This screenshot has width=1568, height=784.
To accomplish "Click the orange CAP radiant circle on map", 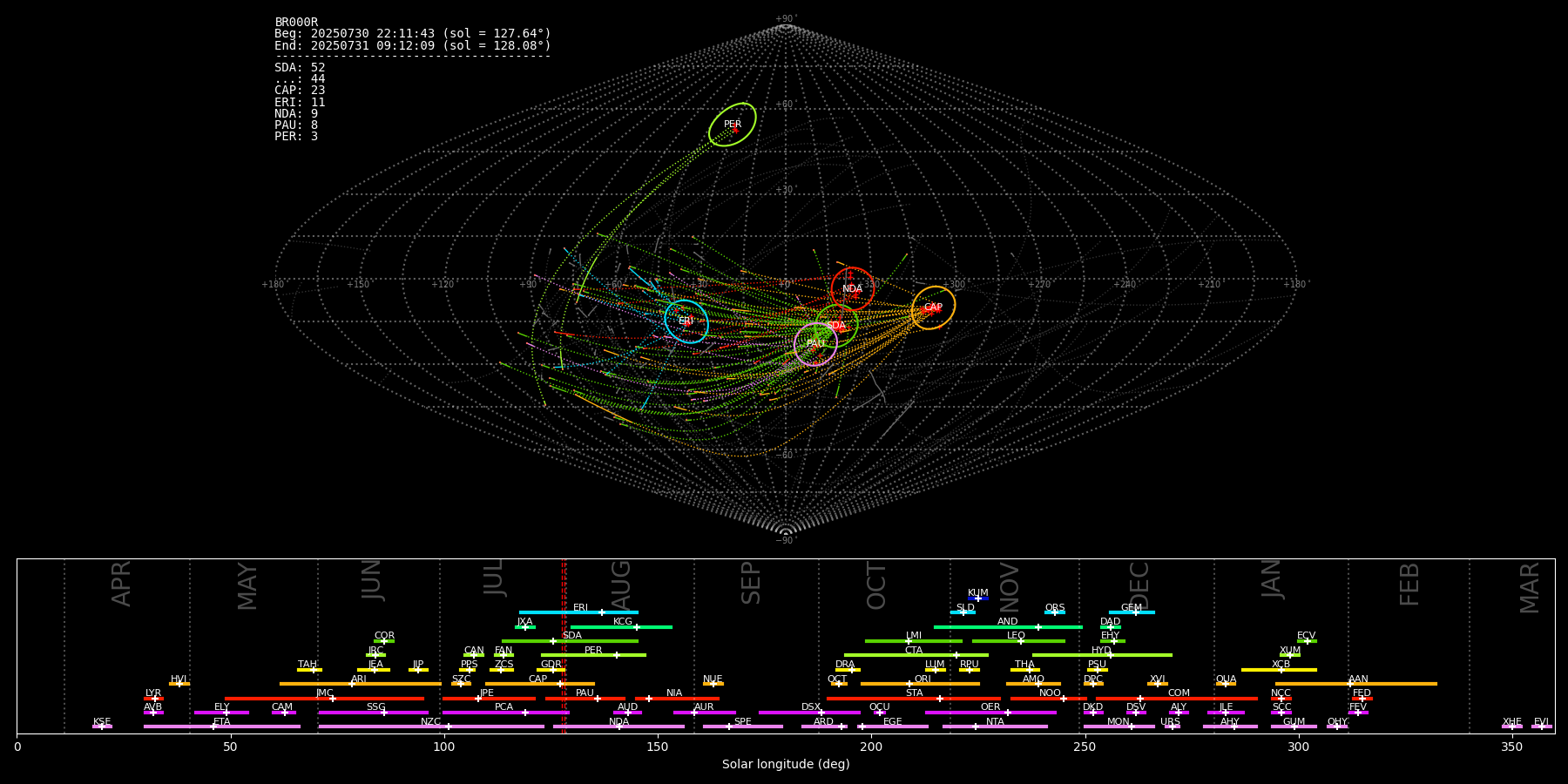I will tap(933, 308).
